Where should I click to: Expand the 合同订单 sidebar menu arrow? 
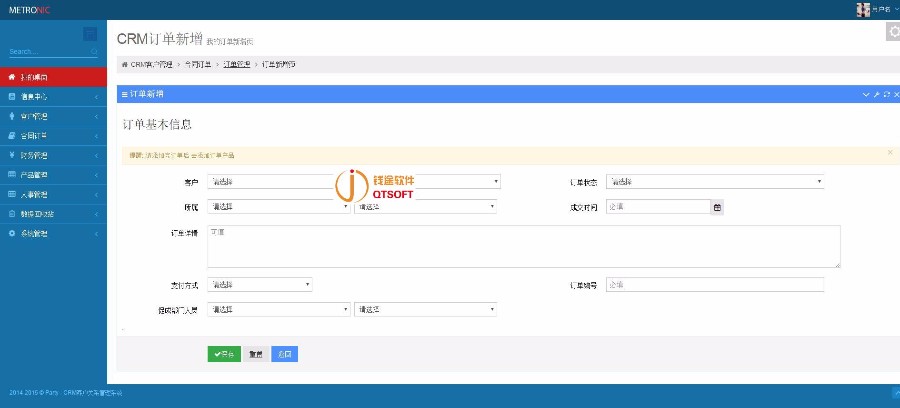pyautogui.click(x=96, y=136)
